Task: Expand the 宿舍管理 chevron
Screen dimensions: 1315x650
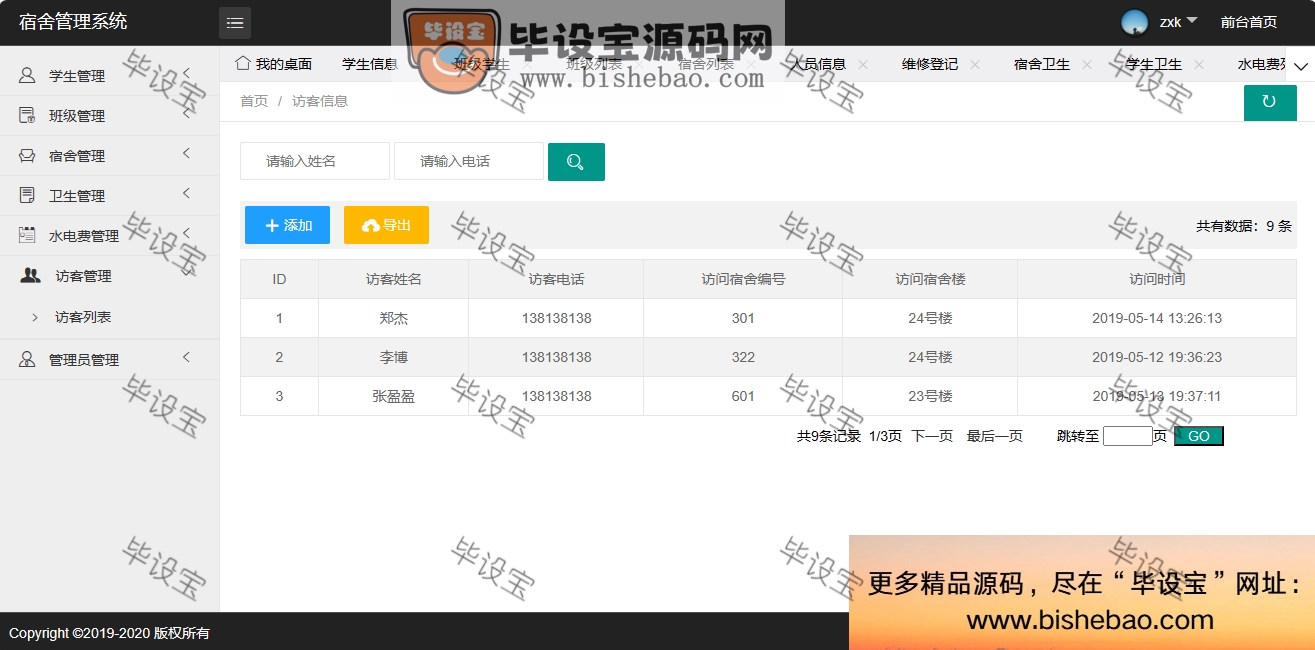Action: tap(187, 152)
